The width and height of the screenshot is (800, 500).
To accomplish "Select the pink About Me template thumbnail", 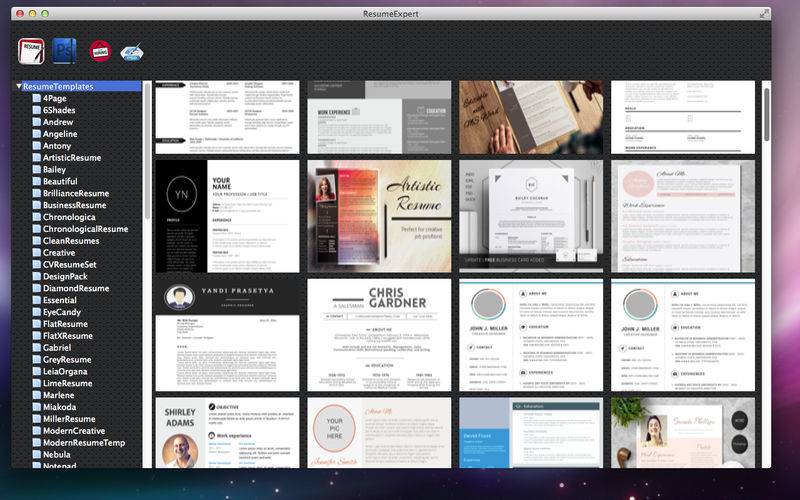I will (683, 216).
